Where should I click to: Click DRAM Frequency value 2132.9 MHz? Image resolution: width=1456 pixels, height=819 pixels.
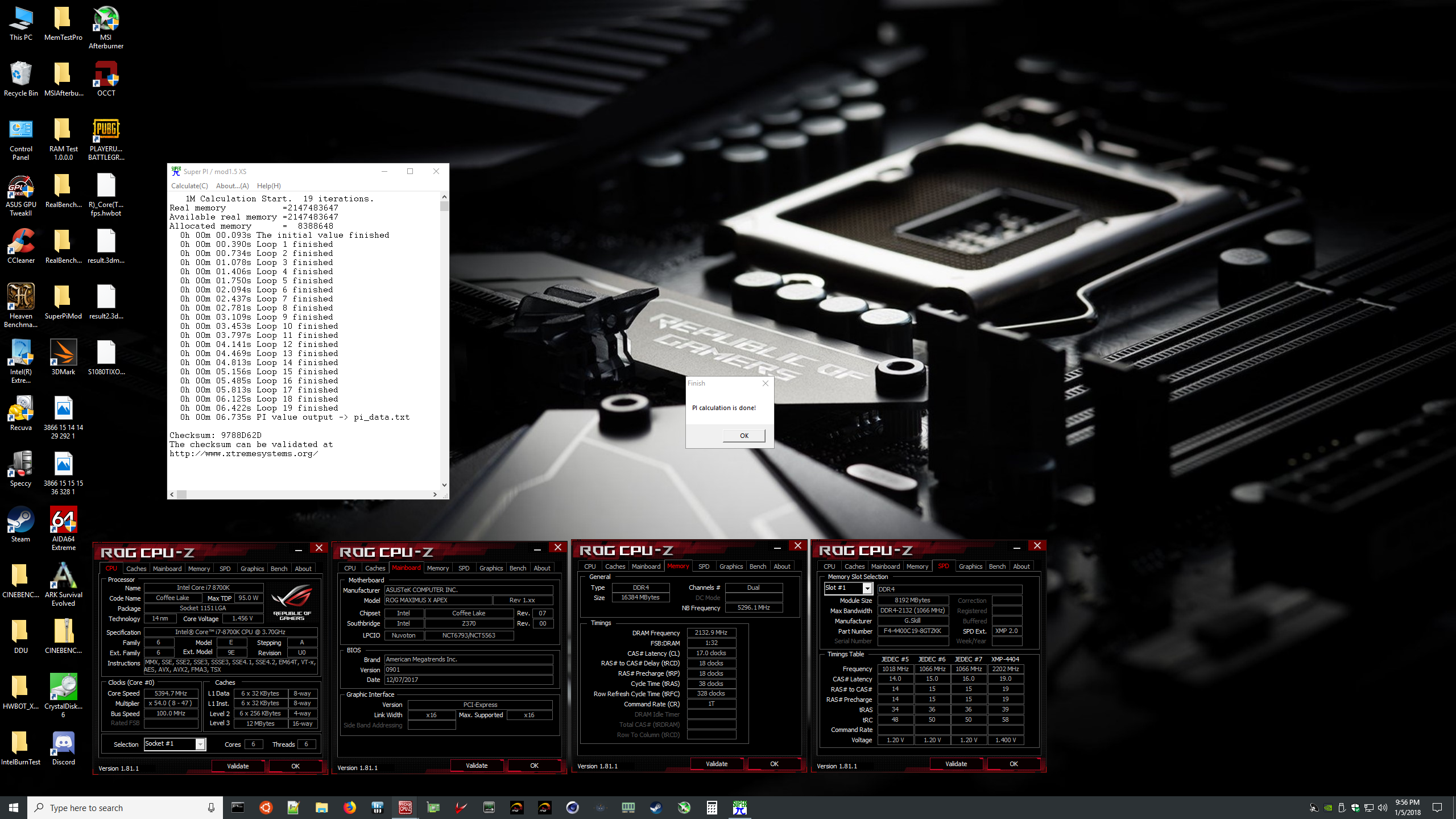[711, 632]
